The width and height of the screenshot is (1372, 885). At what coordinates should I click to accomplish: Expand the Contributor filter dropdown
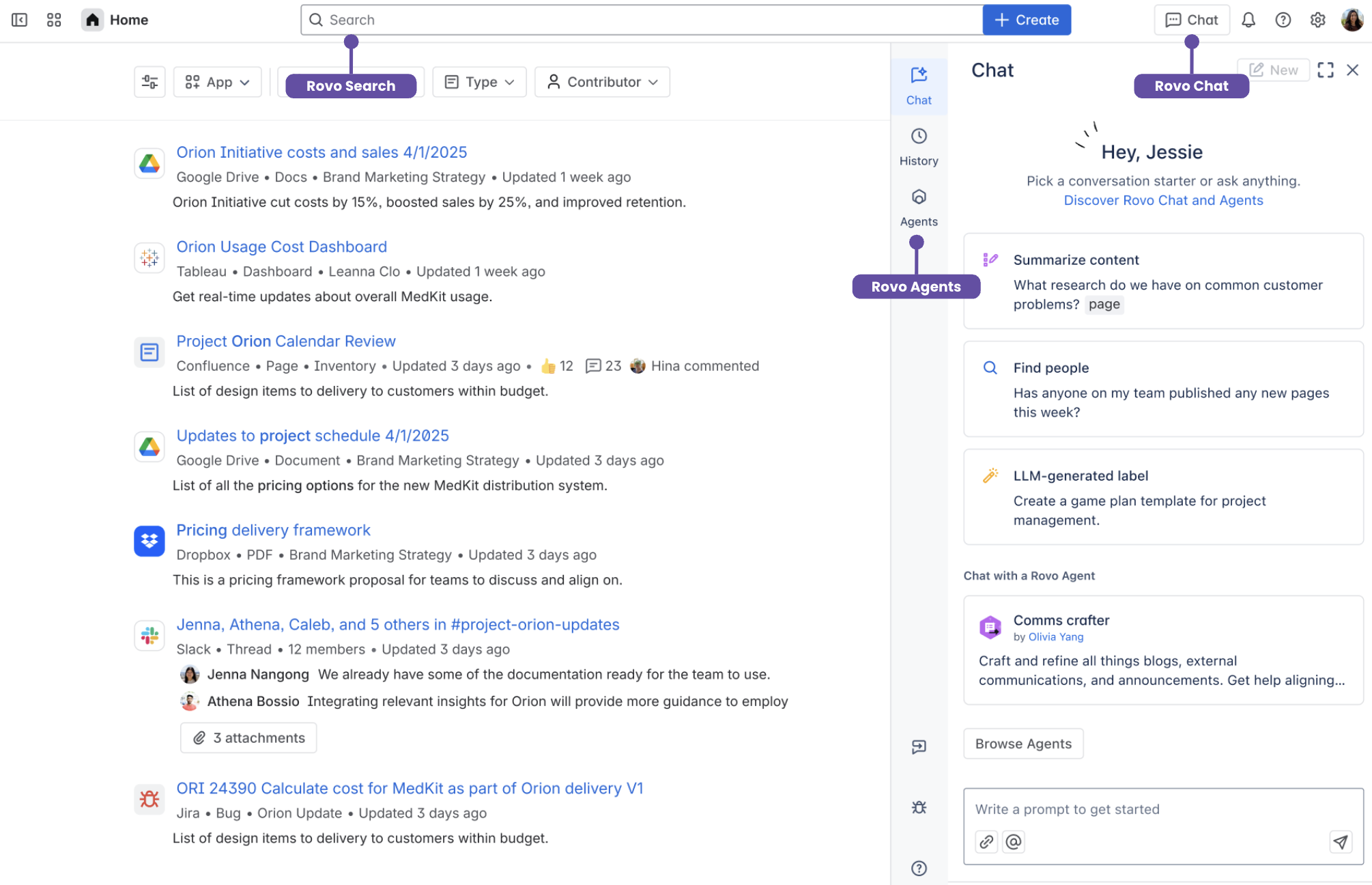(x=602, y=82)
